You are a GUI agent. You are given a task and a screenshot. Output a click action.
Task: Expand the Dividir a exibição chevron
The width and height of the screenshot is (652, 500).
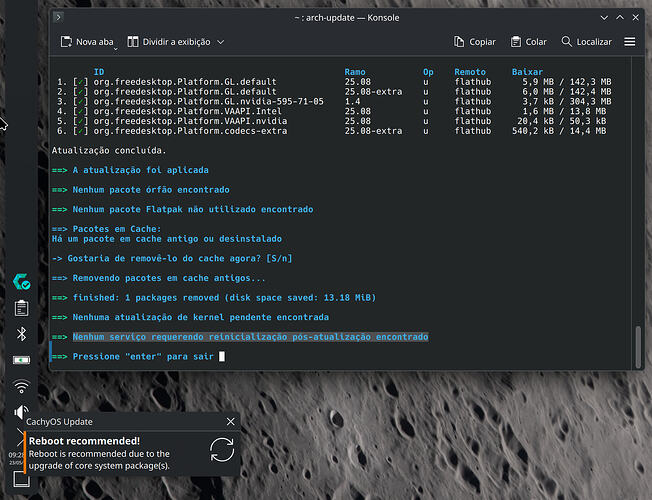pyautogui.click(x=221, y=42)
